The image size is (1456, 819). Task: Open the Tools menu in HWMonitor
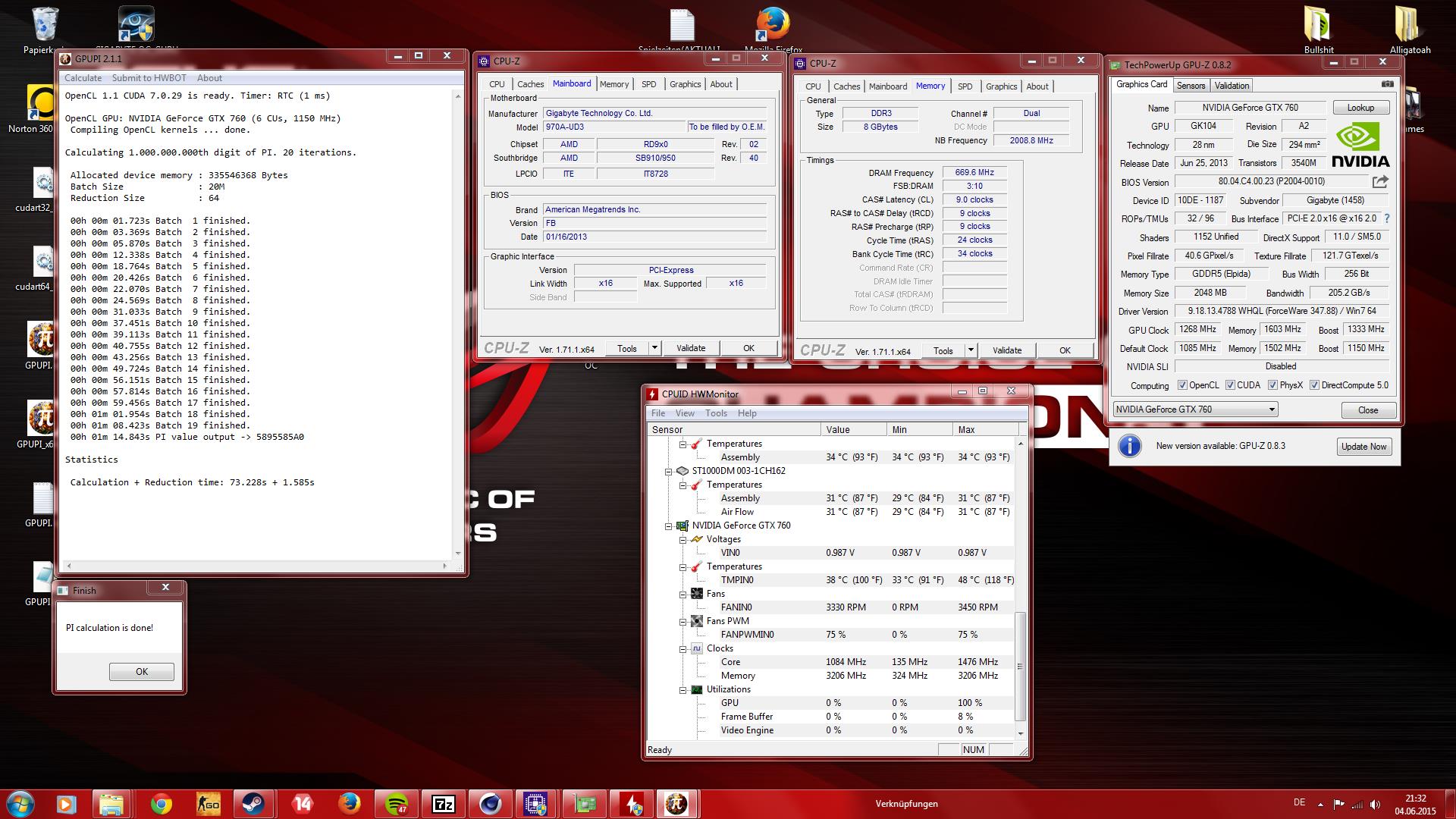tap(716, 413)
